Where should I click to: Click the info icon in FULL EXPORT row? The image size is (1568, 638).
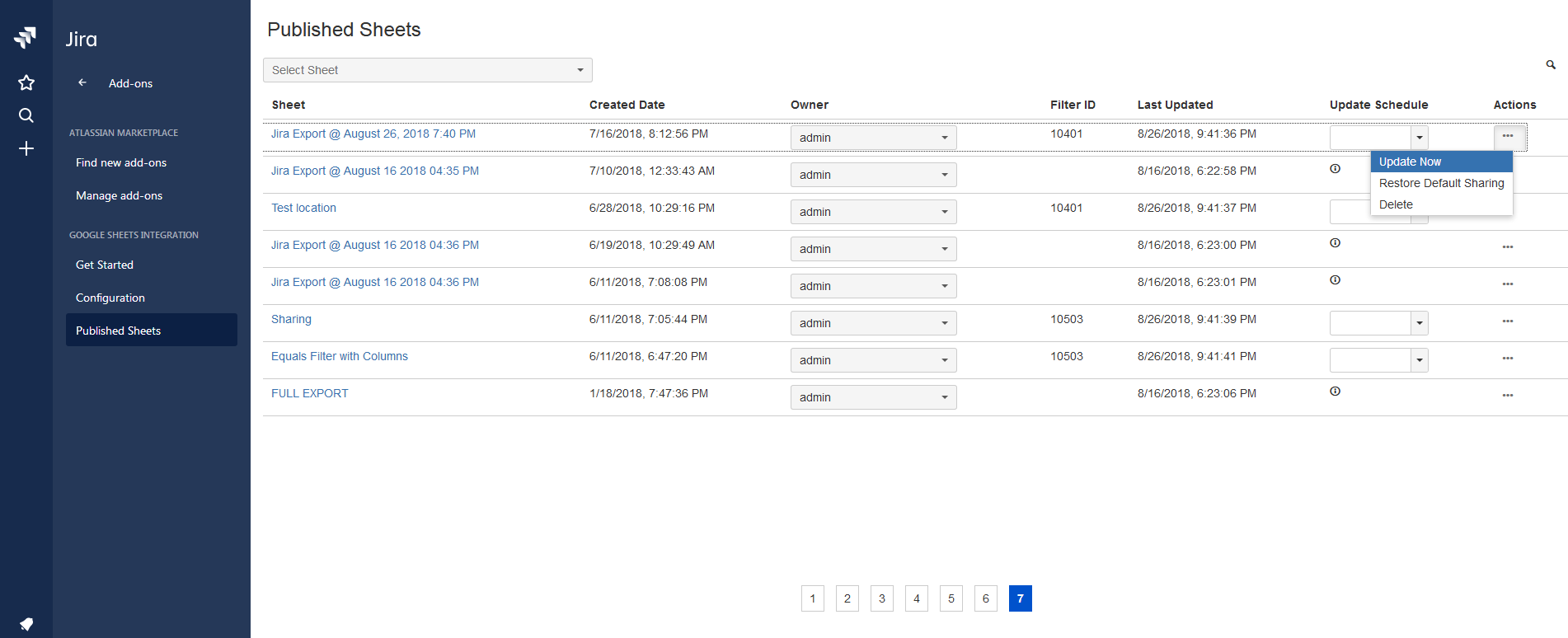1335,392
